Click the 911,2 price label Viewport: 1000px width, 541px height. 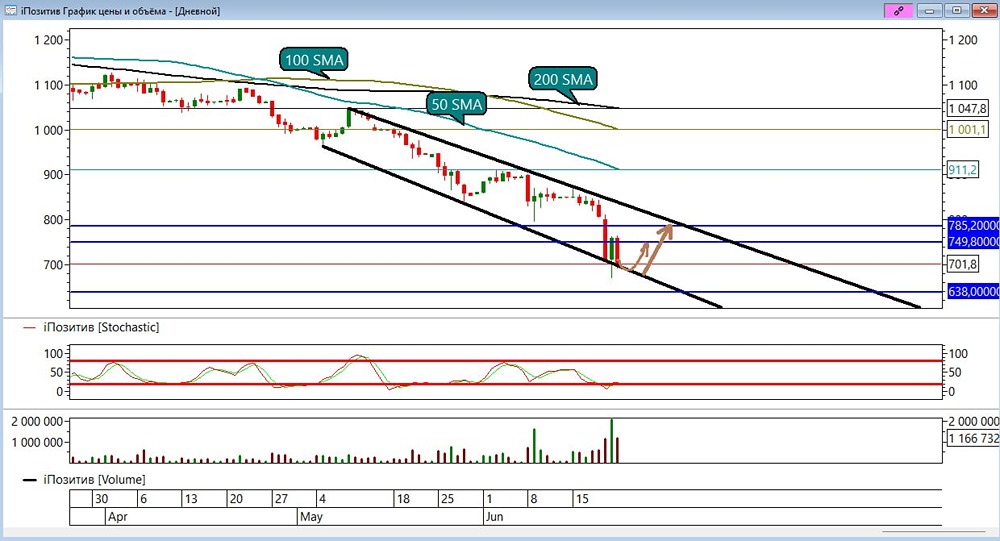[x=962, y=170]
